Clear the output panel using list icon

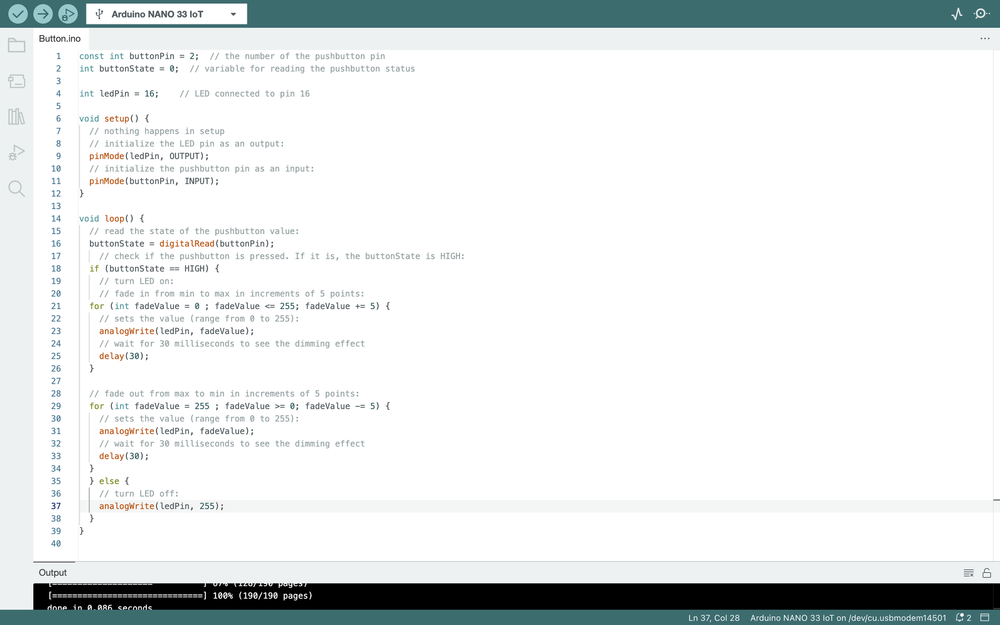click(968, 573)
